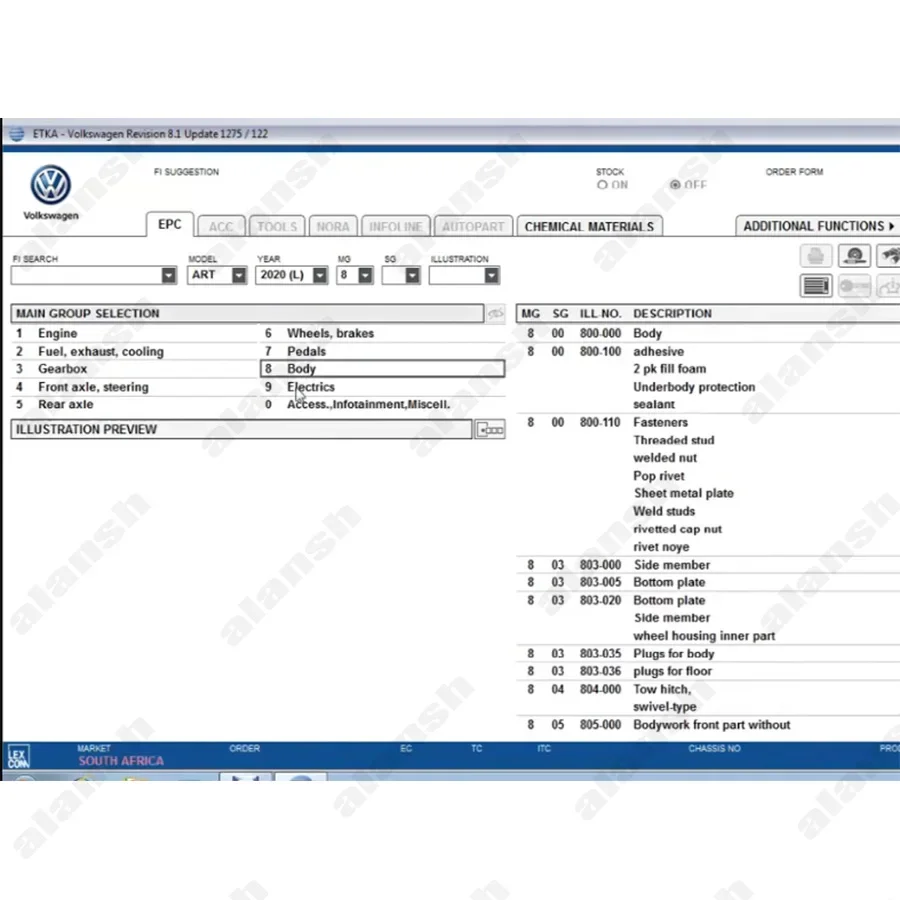Select Electrics in main group list
This screenshot has width=900, height=900.
[x=311, y=387]
